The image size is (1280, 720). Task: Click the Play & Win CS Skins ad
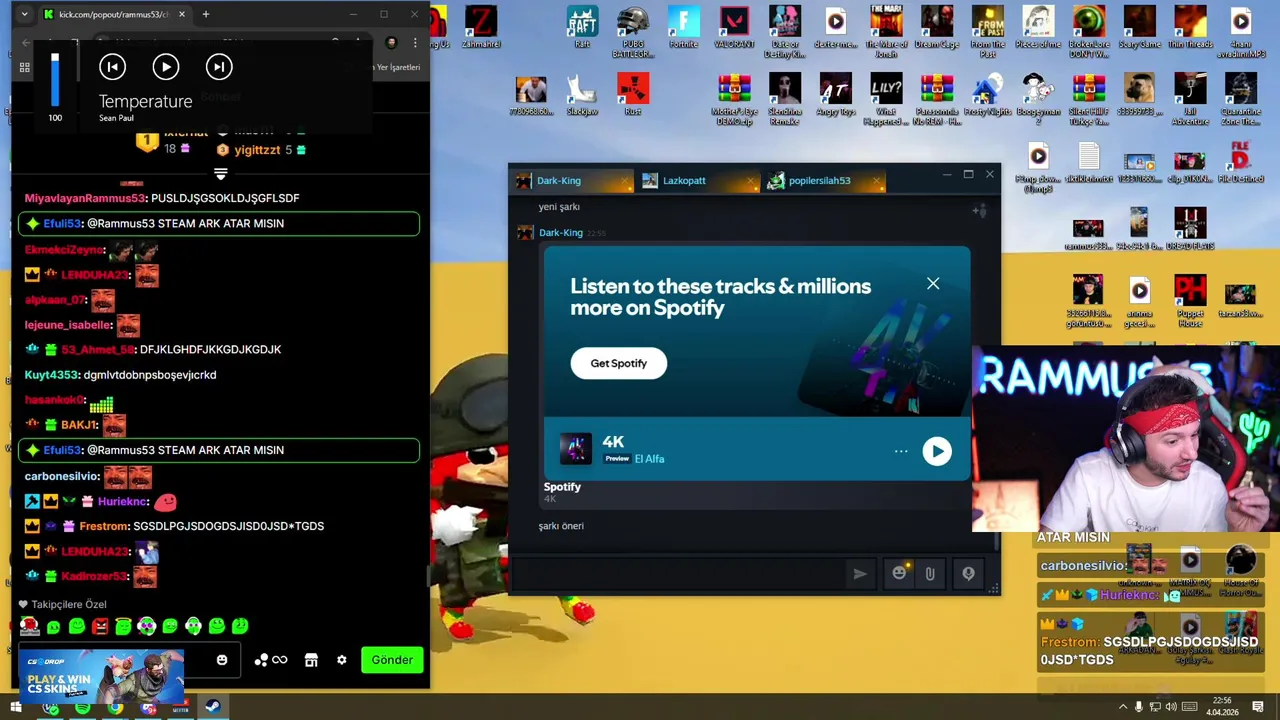click(x=100, y=677)
